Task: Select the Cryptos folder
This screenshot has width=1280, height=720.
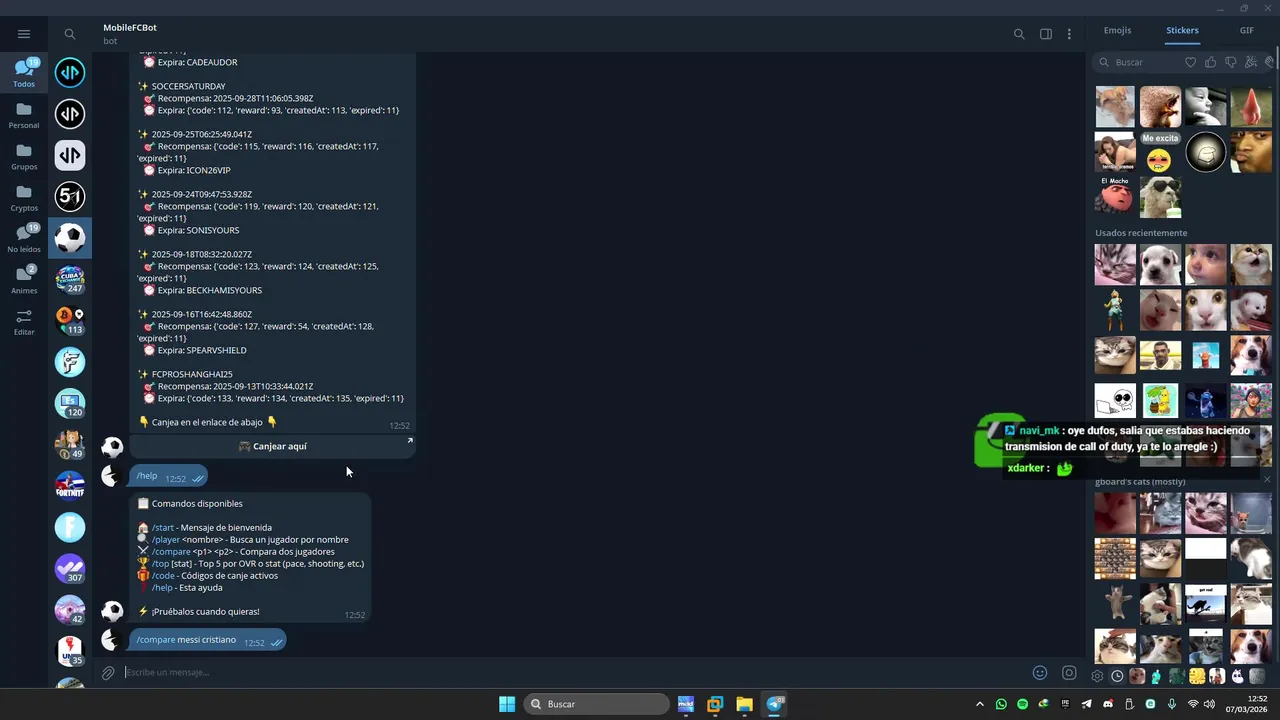Action: pos(24,197)
